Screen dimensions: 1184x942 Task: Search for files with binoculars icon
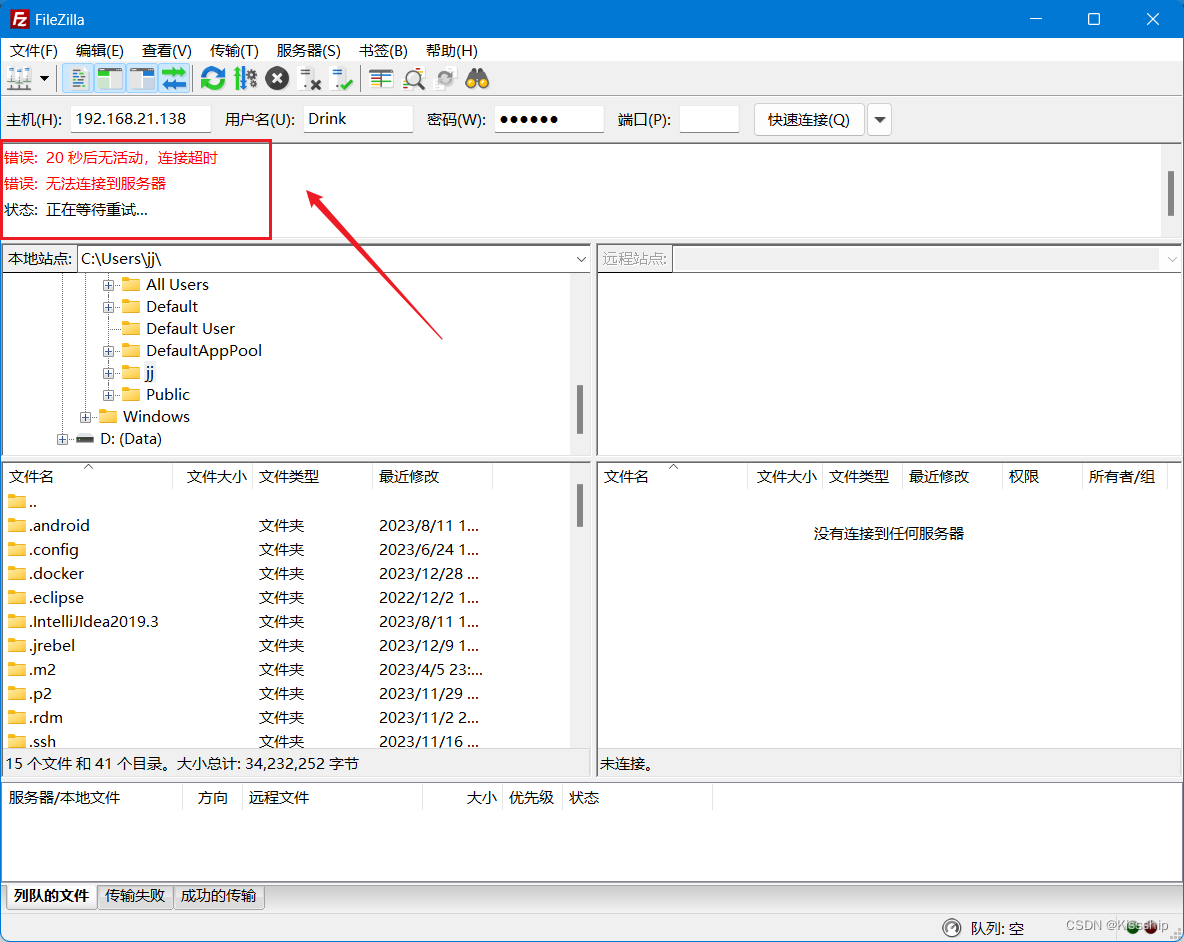click(x=477, y=78)
